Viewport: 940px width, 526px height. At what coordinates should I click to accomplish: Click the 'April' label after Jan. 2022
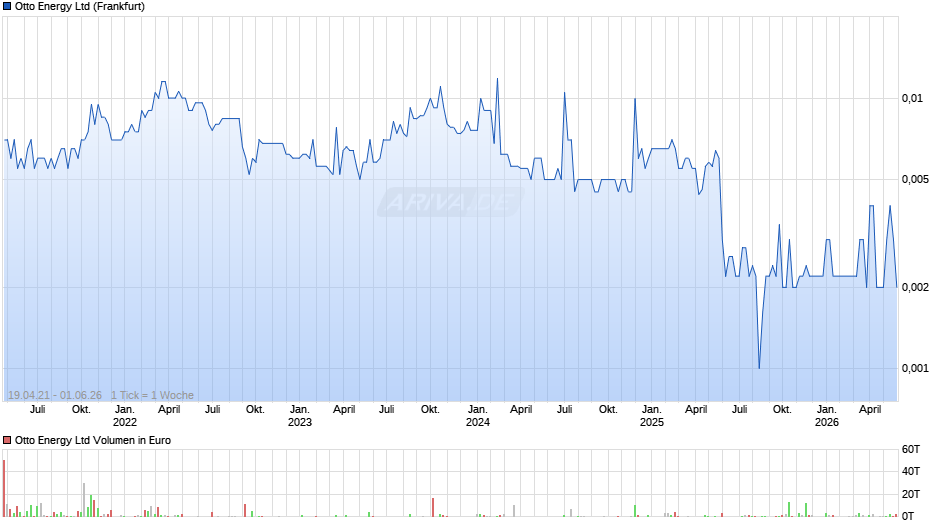coord(169,410)
